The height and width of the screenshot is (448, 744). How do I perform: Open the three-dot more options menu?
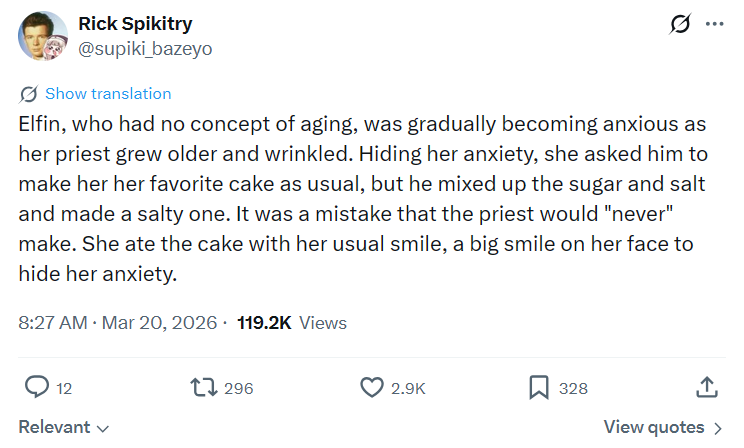pos(715,24)
